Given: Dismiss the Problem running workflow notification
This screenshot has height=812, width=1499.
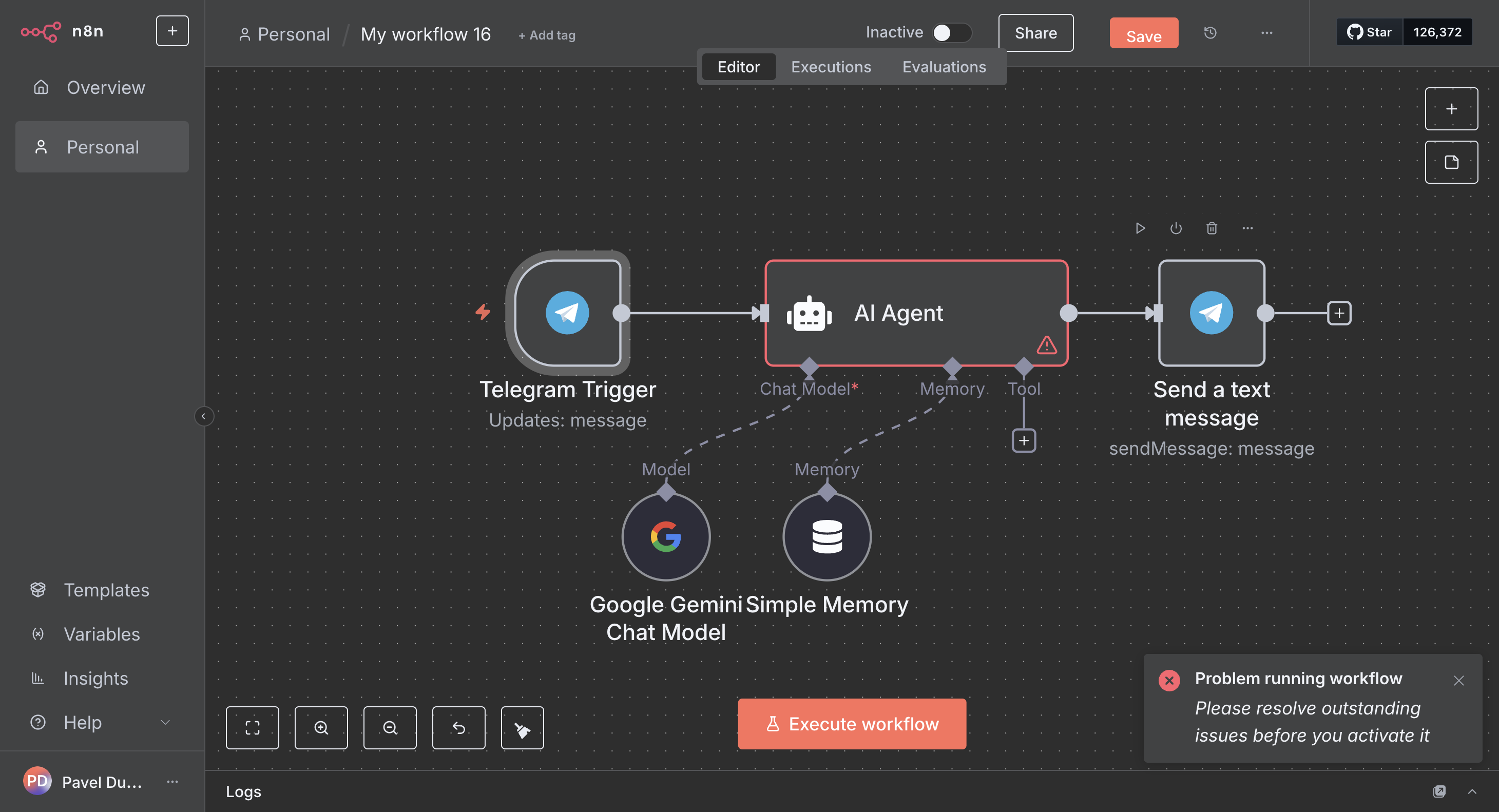Looking at the screenshot, I should [1458, 681].
